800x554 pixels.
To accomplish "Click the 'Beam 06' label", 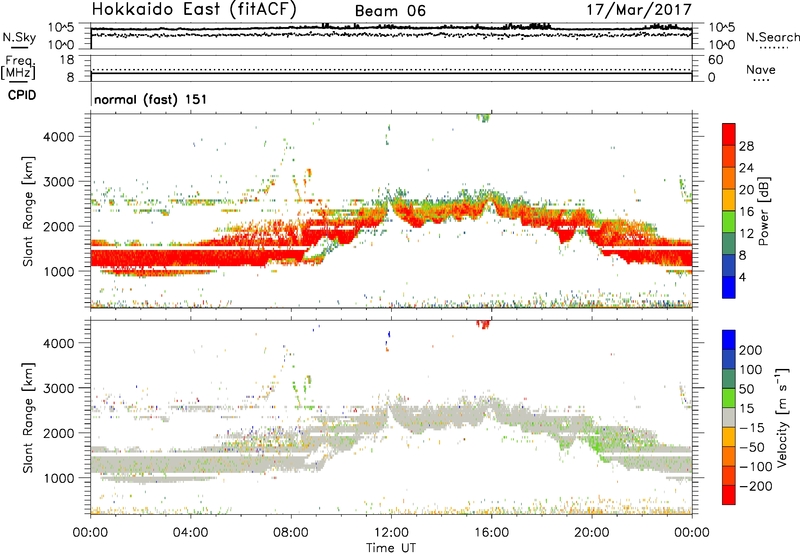I will click(390, 11).
